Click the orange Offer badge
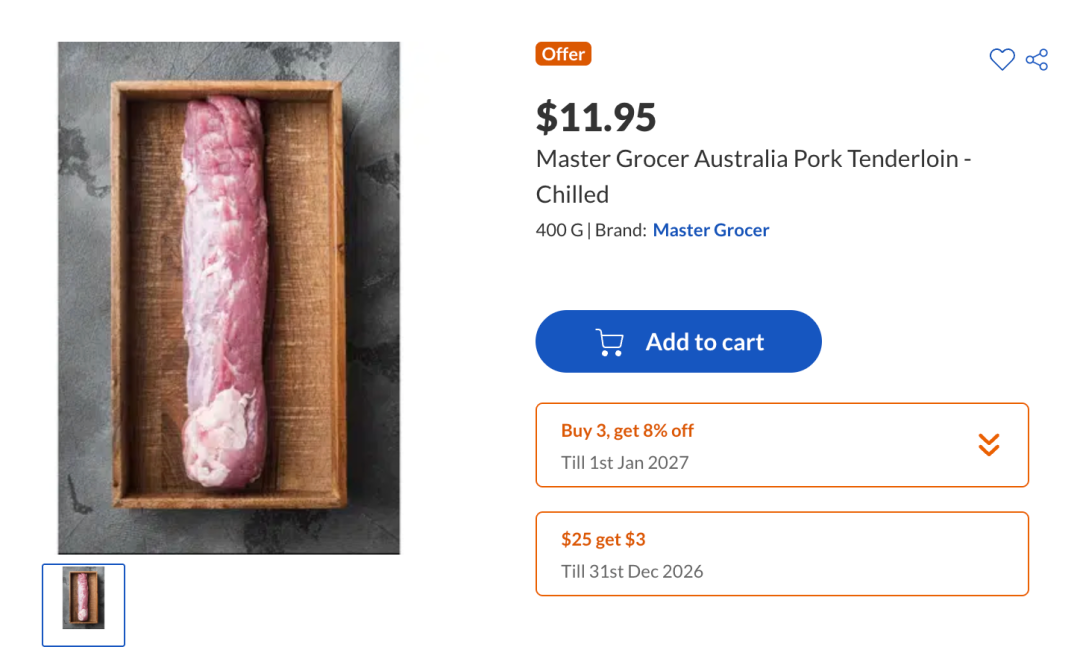 pos(563,54)
